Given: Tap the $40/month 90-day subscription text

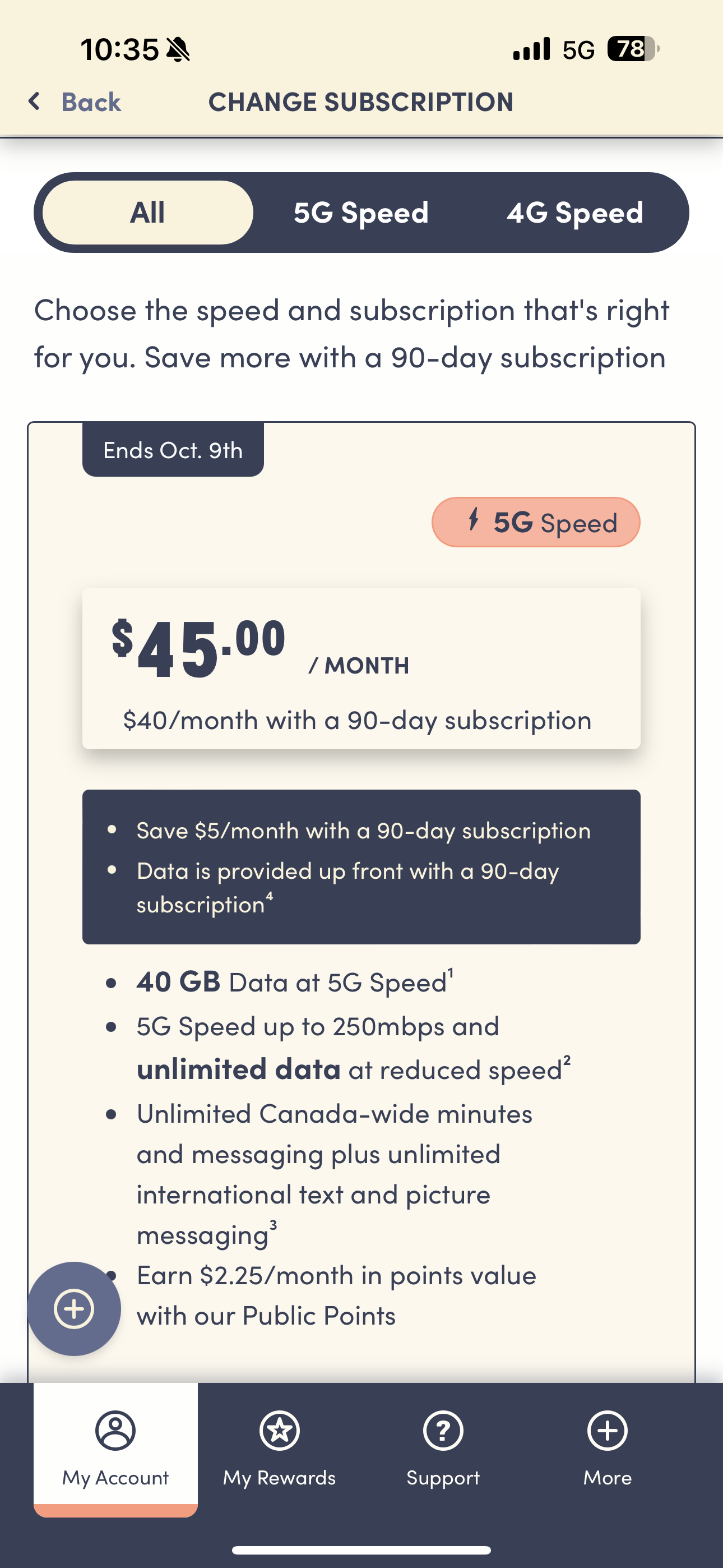Looking at the screenshot, I should pyautogui.click(x=358, y=720).
